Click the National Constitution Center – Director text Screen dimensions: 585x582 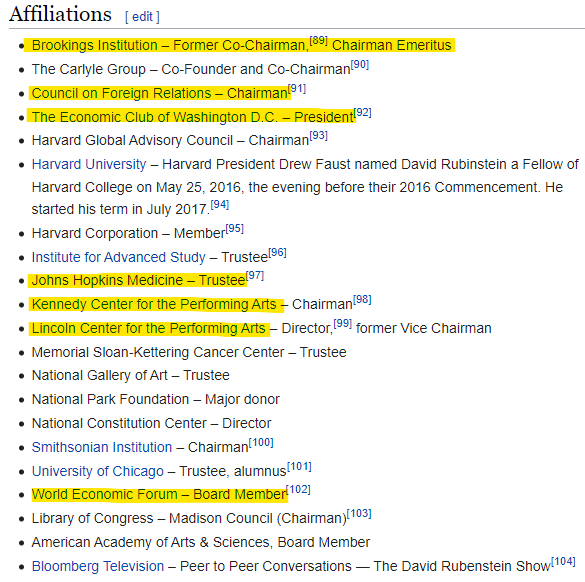pyautogui.click(x=151, y=423)
